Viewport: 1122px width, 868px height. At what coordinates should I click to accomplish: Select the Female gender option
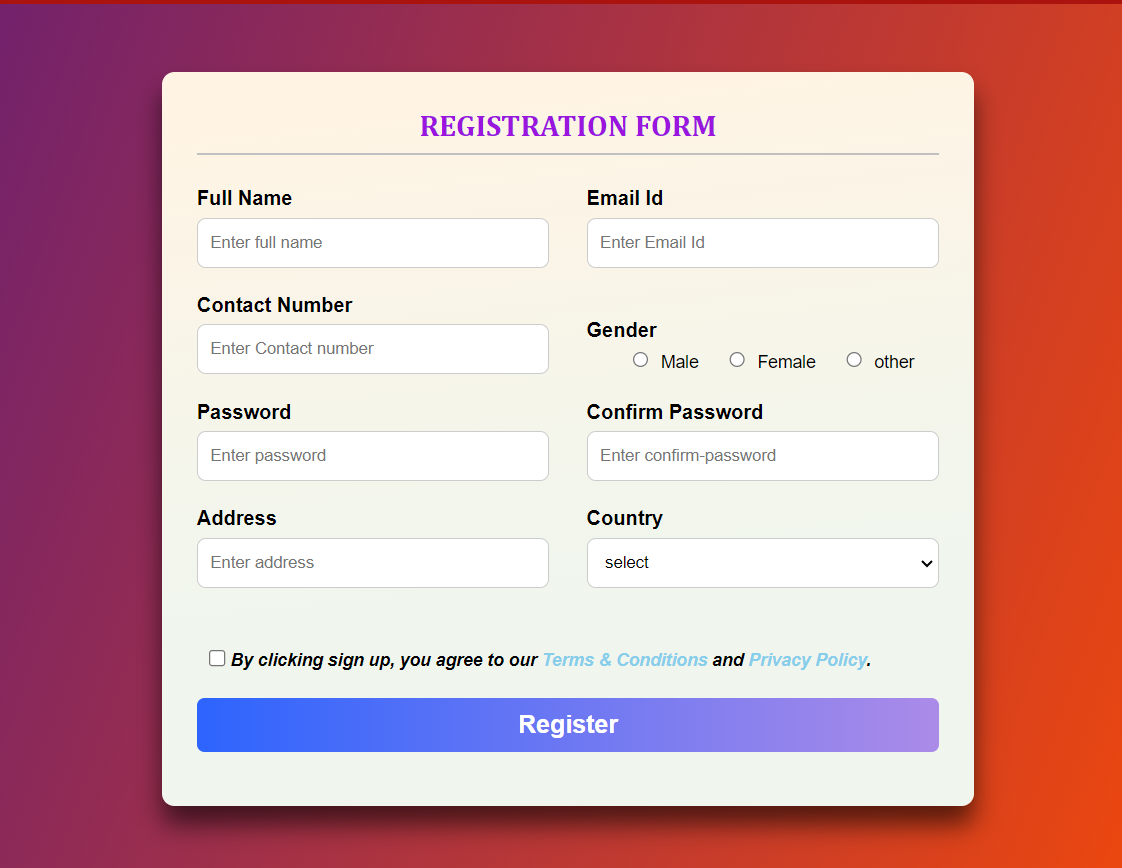pos(737,360)
